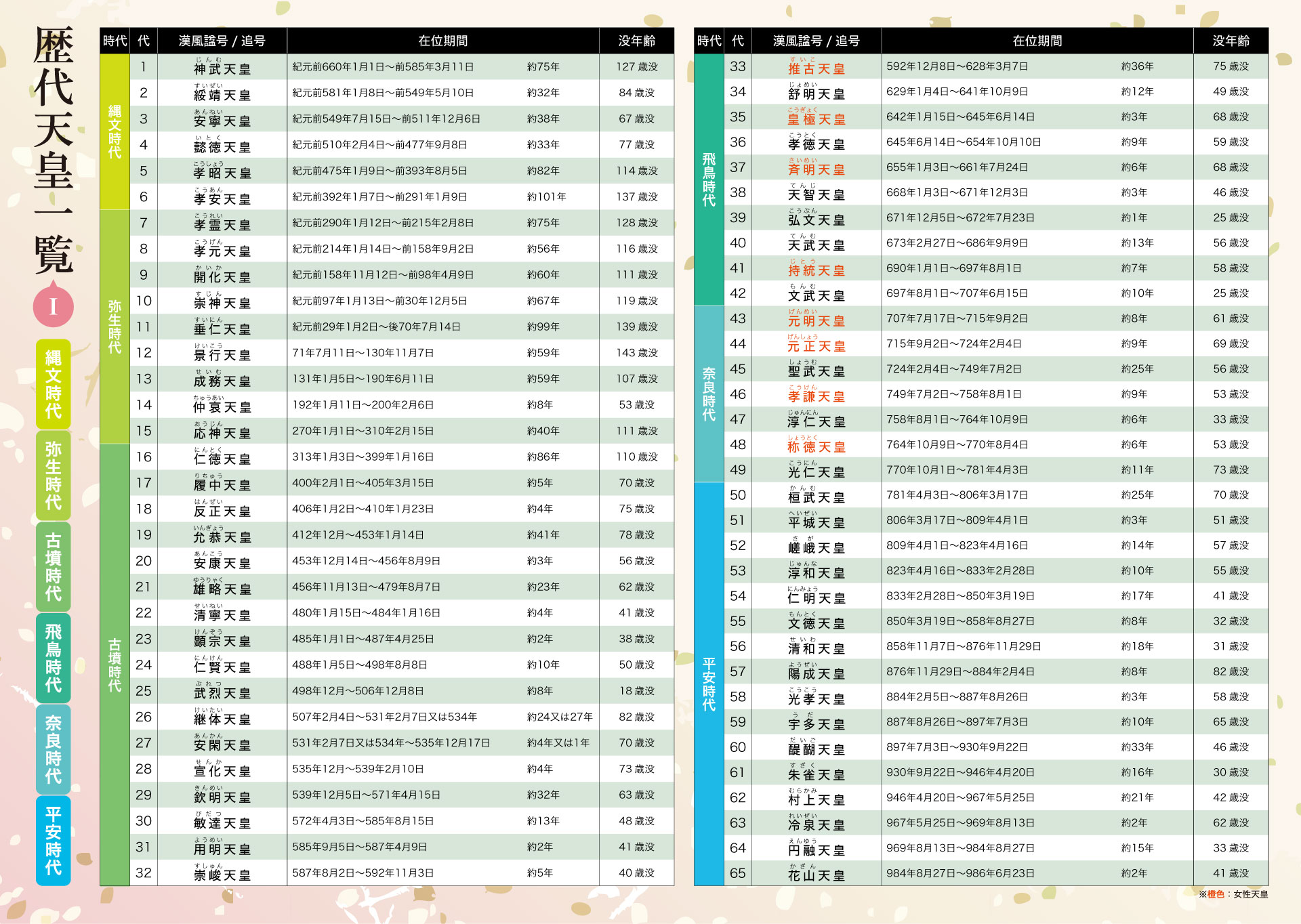Click 雄略天皇 in row 21
This screenshot has height=924, width=1301.
coord(222,589)
